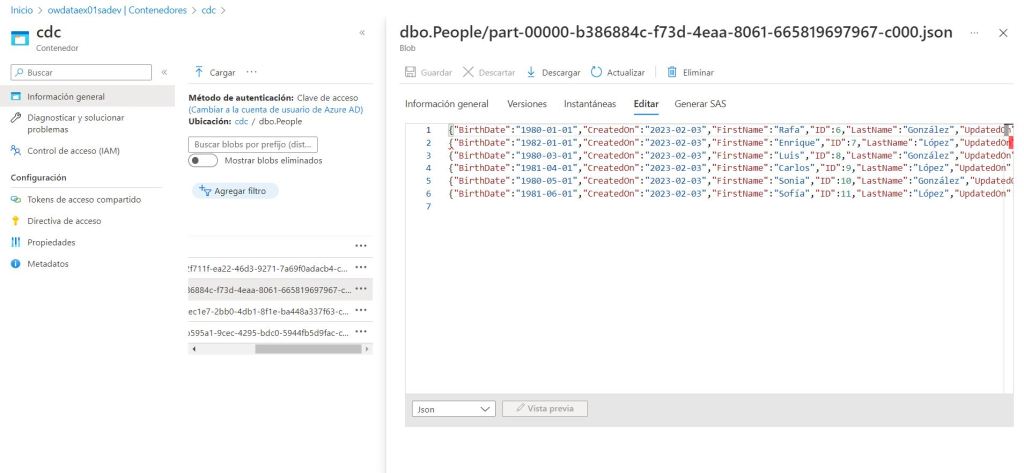Image resolution: width=1024 pixels, height=473 pixels.
Task: Click the Eliminar trash icon
Action: coord(672,73)
